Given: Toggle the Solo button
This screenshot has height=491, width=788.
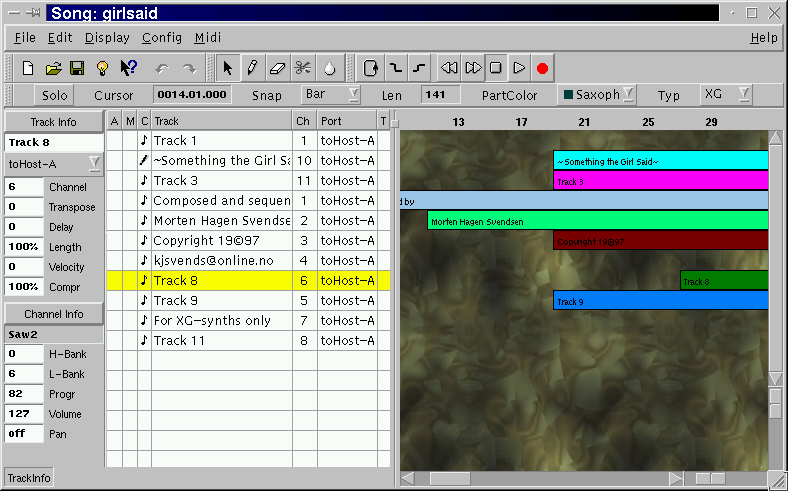Looking at the screenshot, I should 52,95.
